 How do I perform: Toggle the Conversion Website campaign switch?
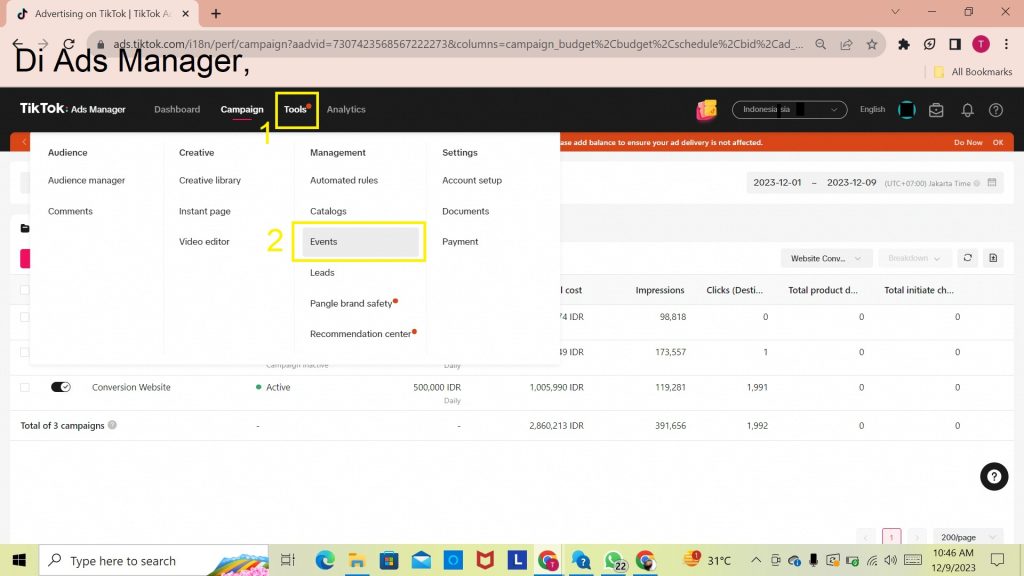click(x=61, y=387)
